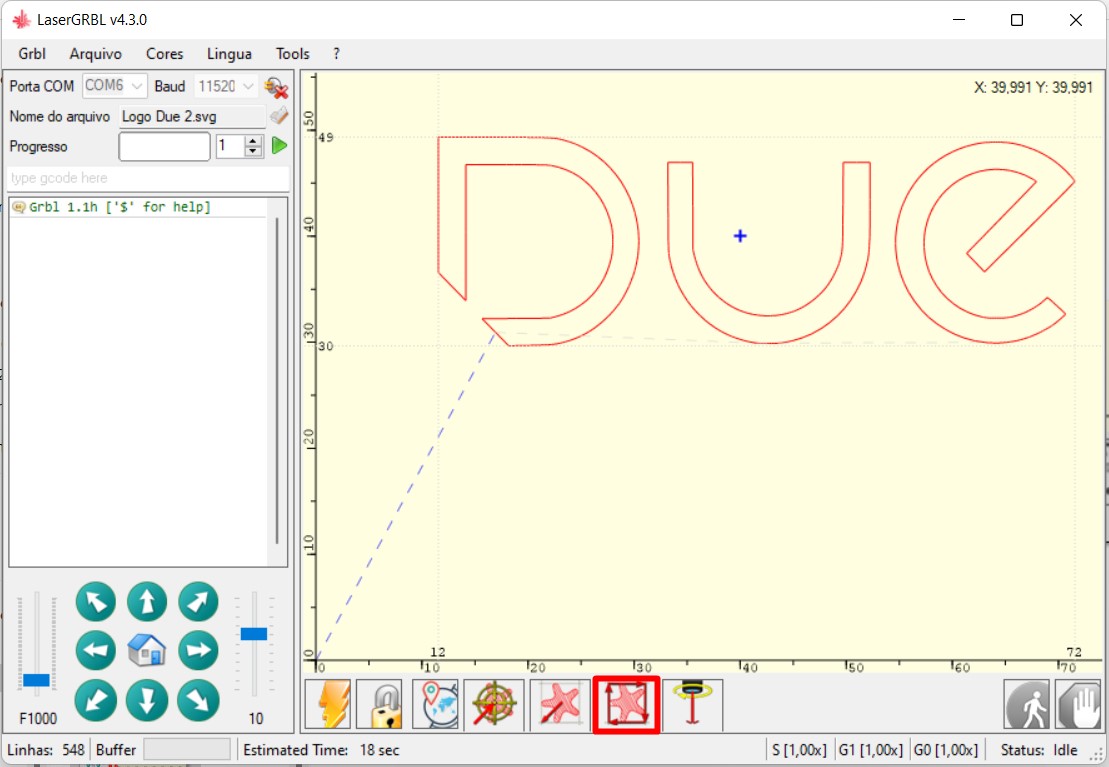
Task: Jog diagonally down-right with the arrow button
Action: tap(198, 700)
